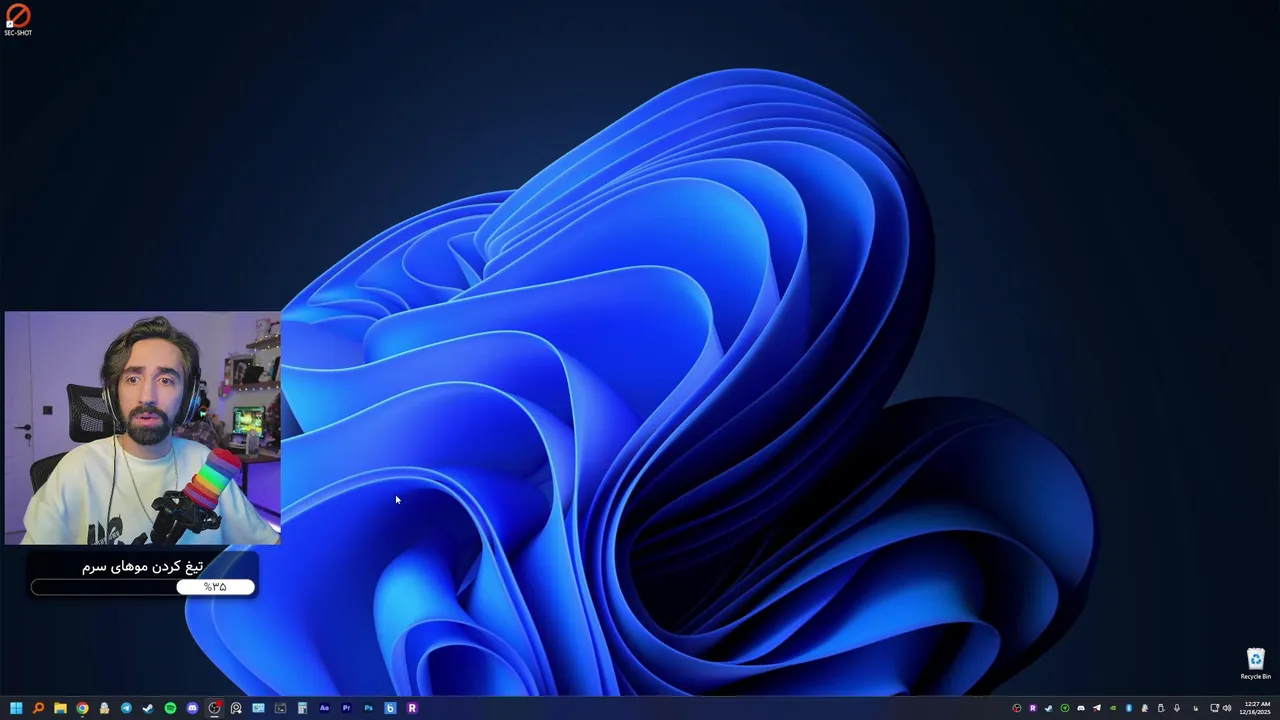Launch Adobe Photoshop from taskbar
1280x720 pixels.
coord(368,708)
